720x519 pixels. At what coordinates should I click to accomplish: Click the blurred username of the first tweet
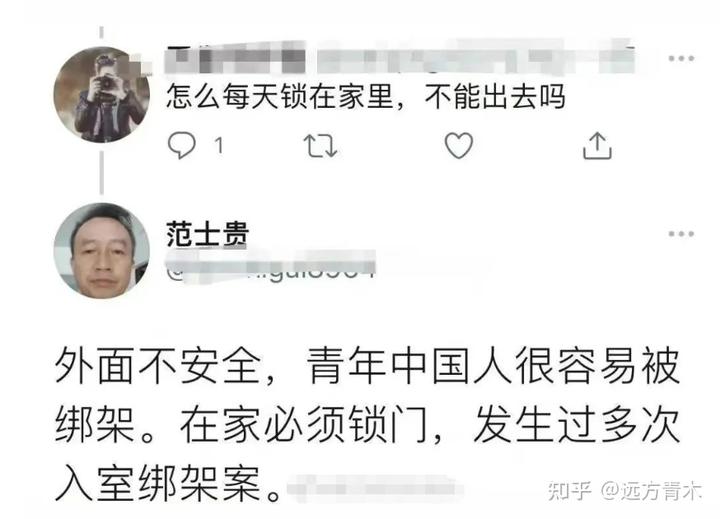[235, 58]
